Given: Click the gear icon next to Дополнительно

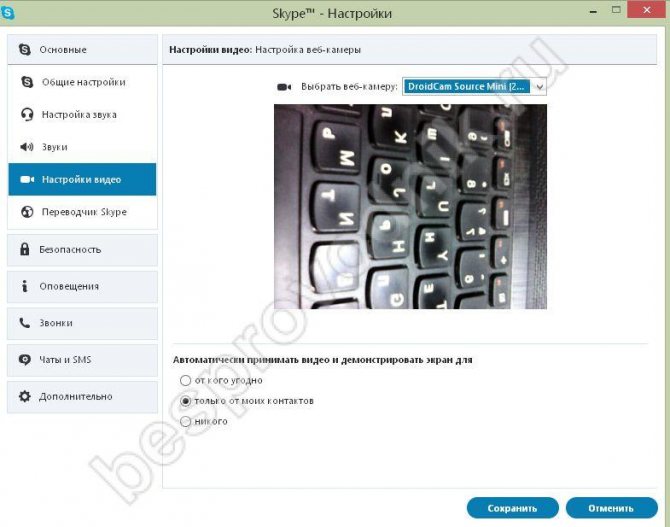Looking at the screenshot, I should tap(25, 396).
